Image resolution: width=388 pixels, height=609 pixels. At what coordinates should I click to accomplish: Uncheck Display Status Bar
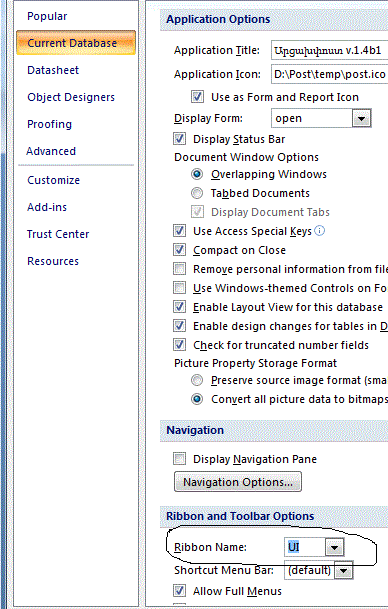(x=179, y=139)
